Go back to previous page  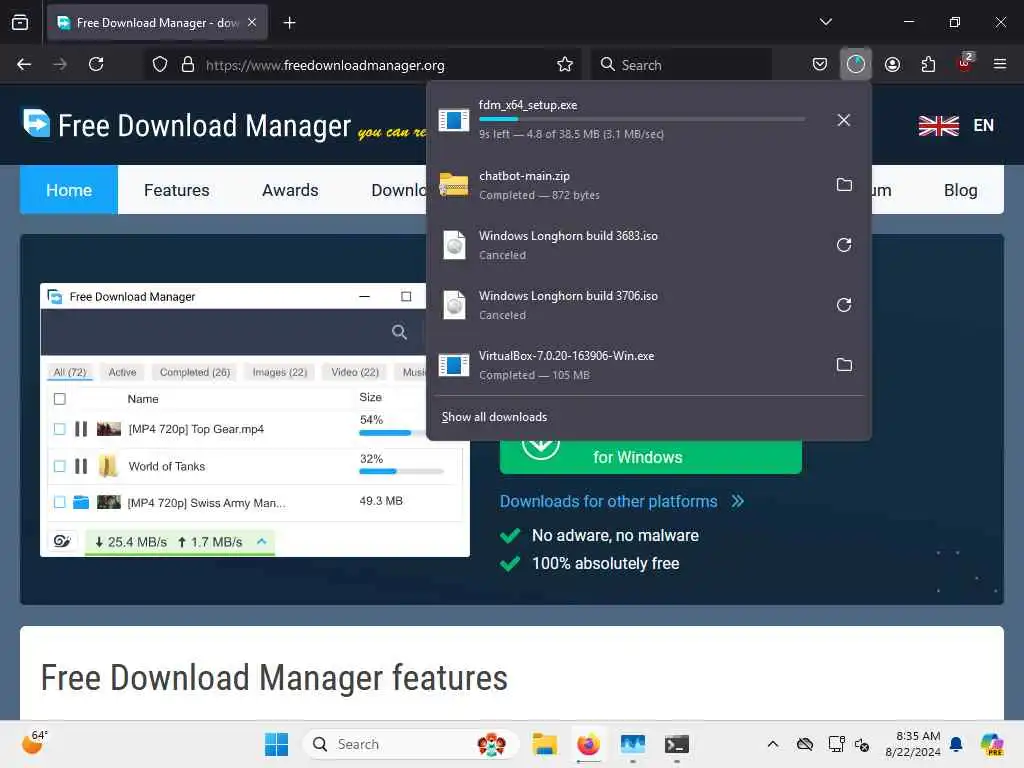(x=24, y=64)
